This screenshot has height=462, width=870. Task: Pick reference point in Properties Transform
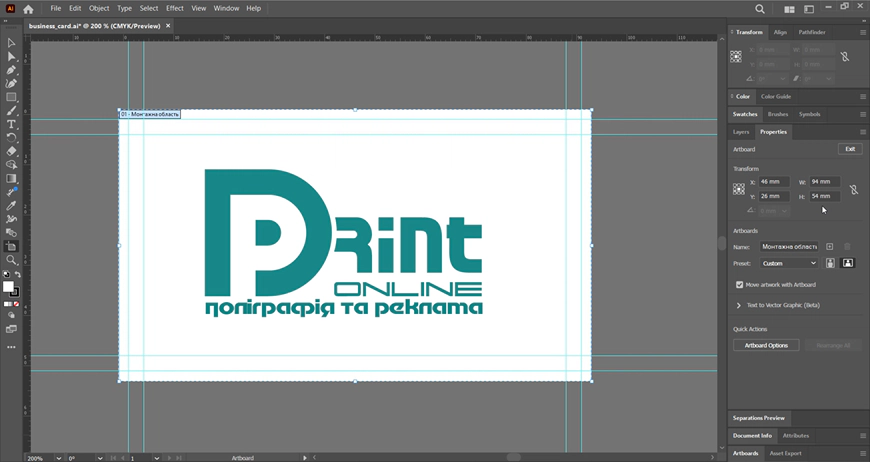[739, 189]
